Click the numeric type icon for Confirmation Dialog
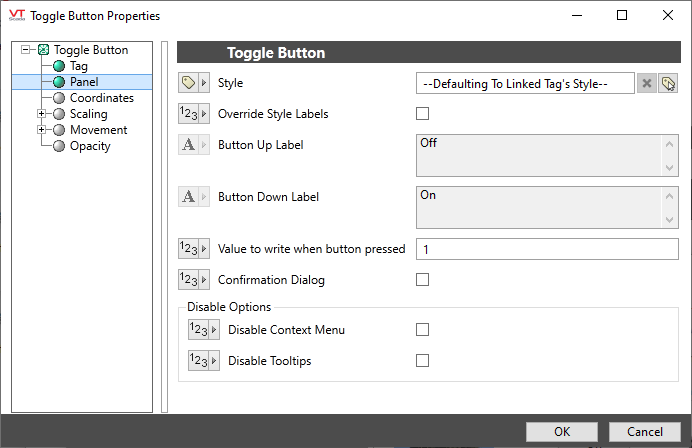692x448 pixels. 194,280
